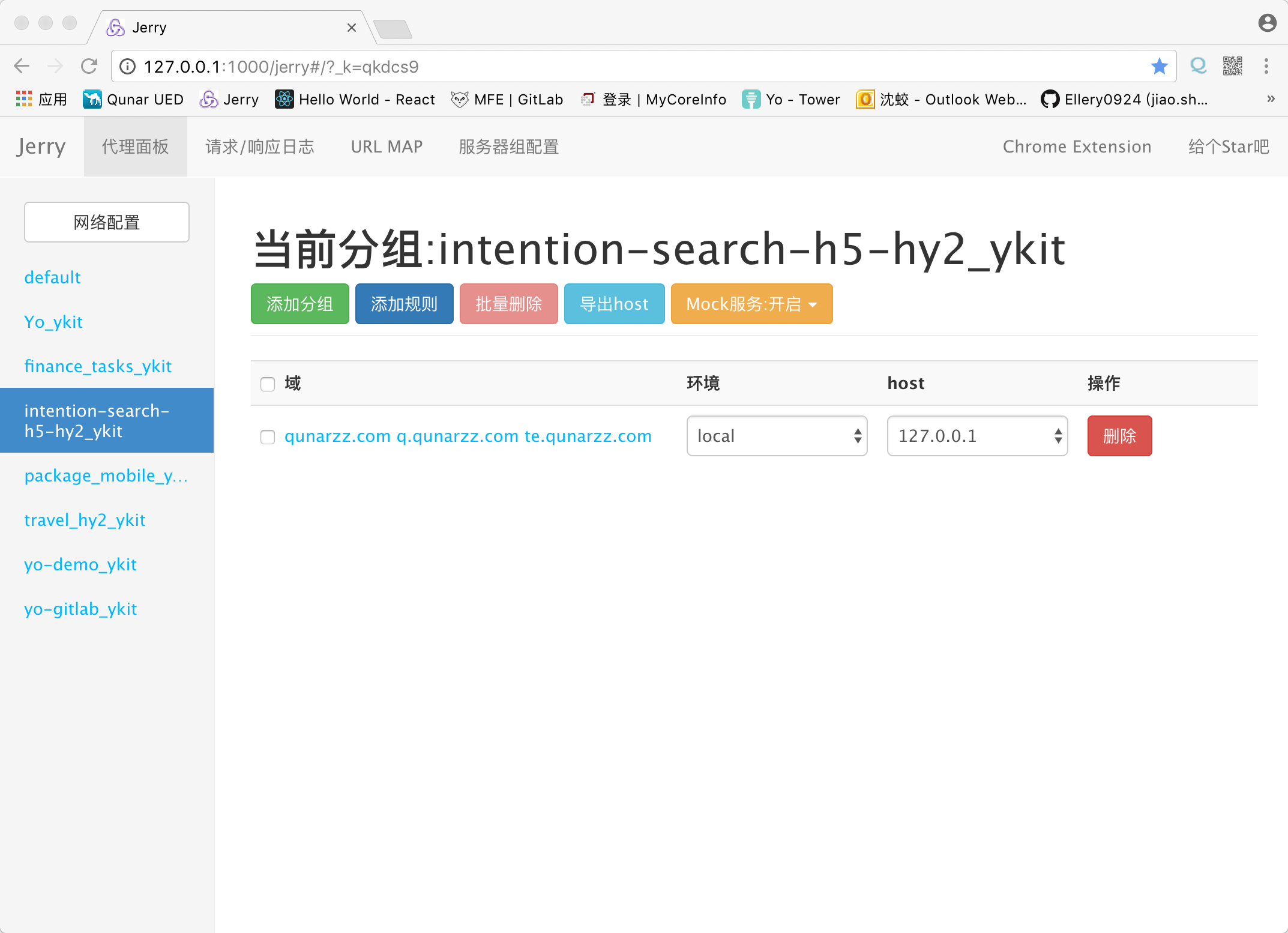
Task: Select the travel_hy2_ykit group
Action: [x=85, y=520]
